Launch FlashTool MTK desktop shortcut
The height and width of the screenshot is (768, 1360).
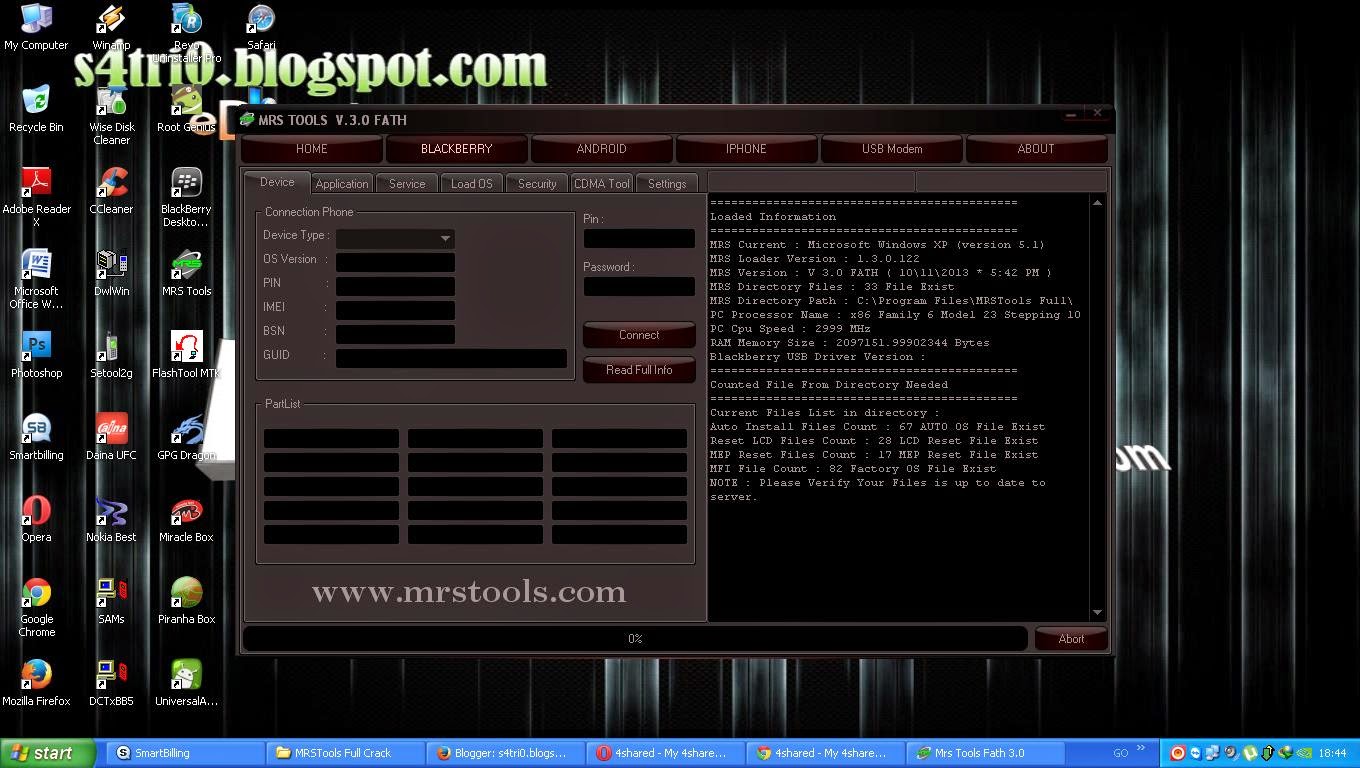pos(186,355)
